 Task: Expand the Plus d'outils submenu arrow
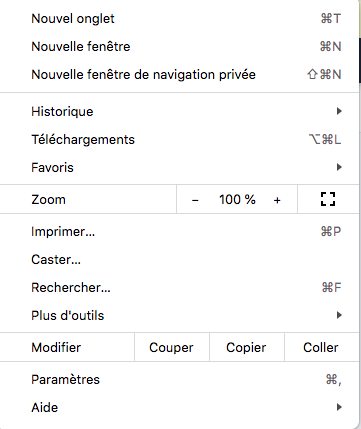[x=339, y=315]
